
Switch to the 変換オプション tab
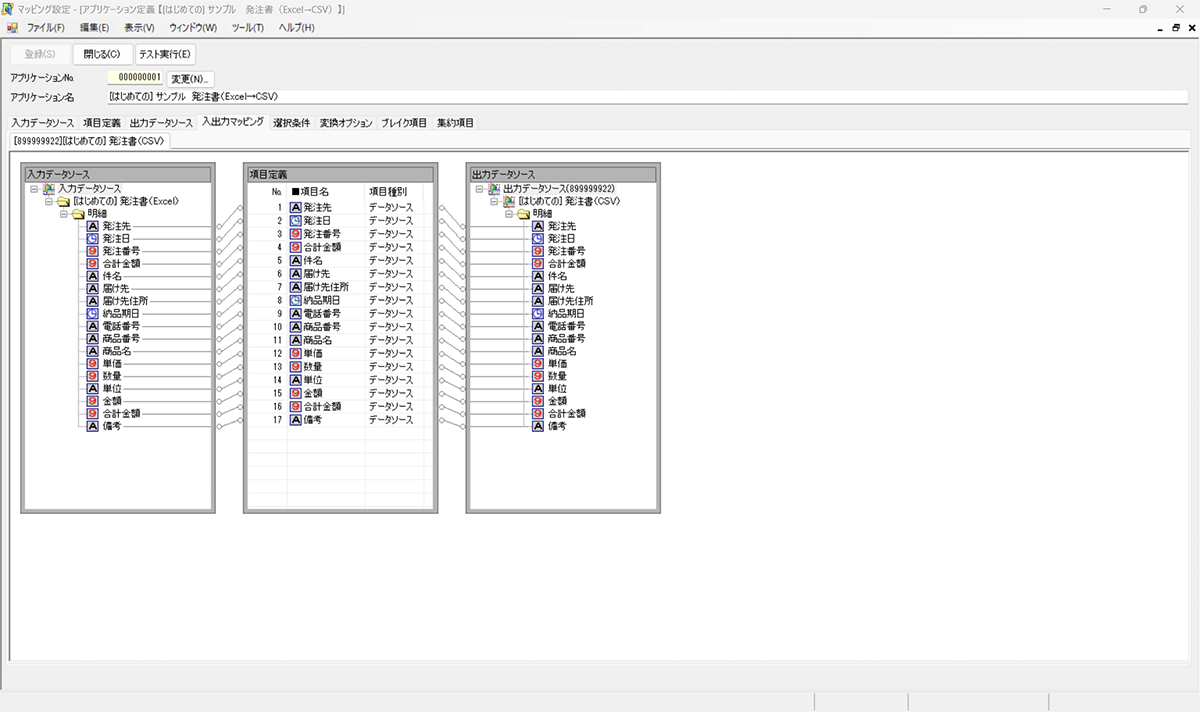point(346,123)
